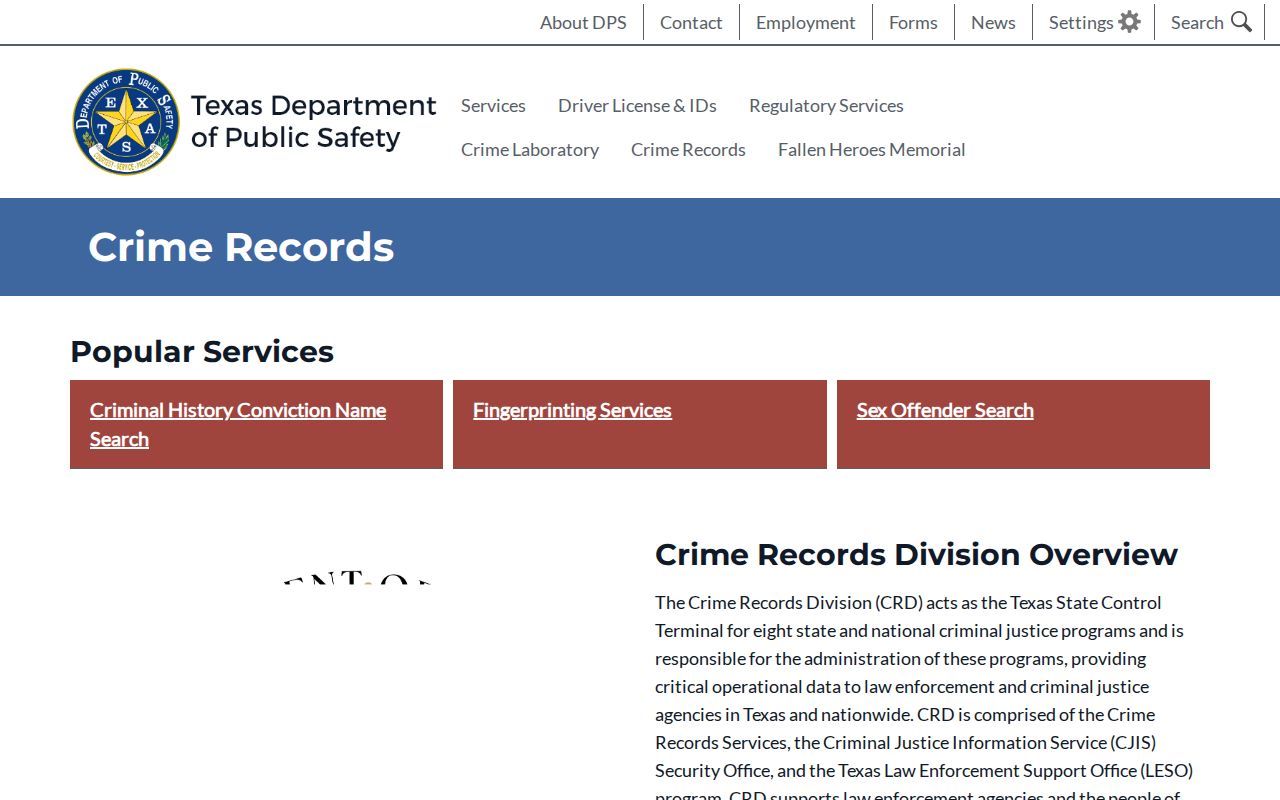Click the Search magnifier icon

[x=1241, y=22]
